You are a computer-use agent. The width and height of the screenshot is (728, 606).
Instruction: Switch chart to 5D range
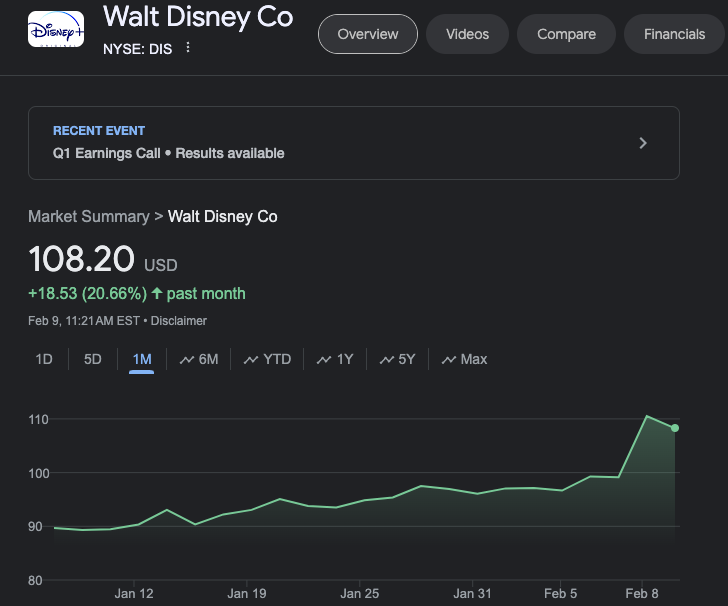click(92, 359)
